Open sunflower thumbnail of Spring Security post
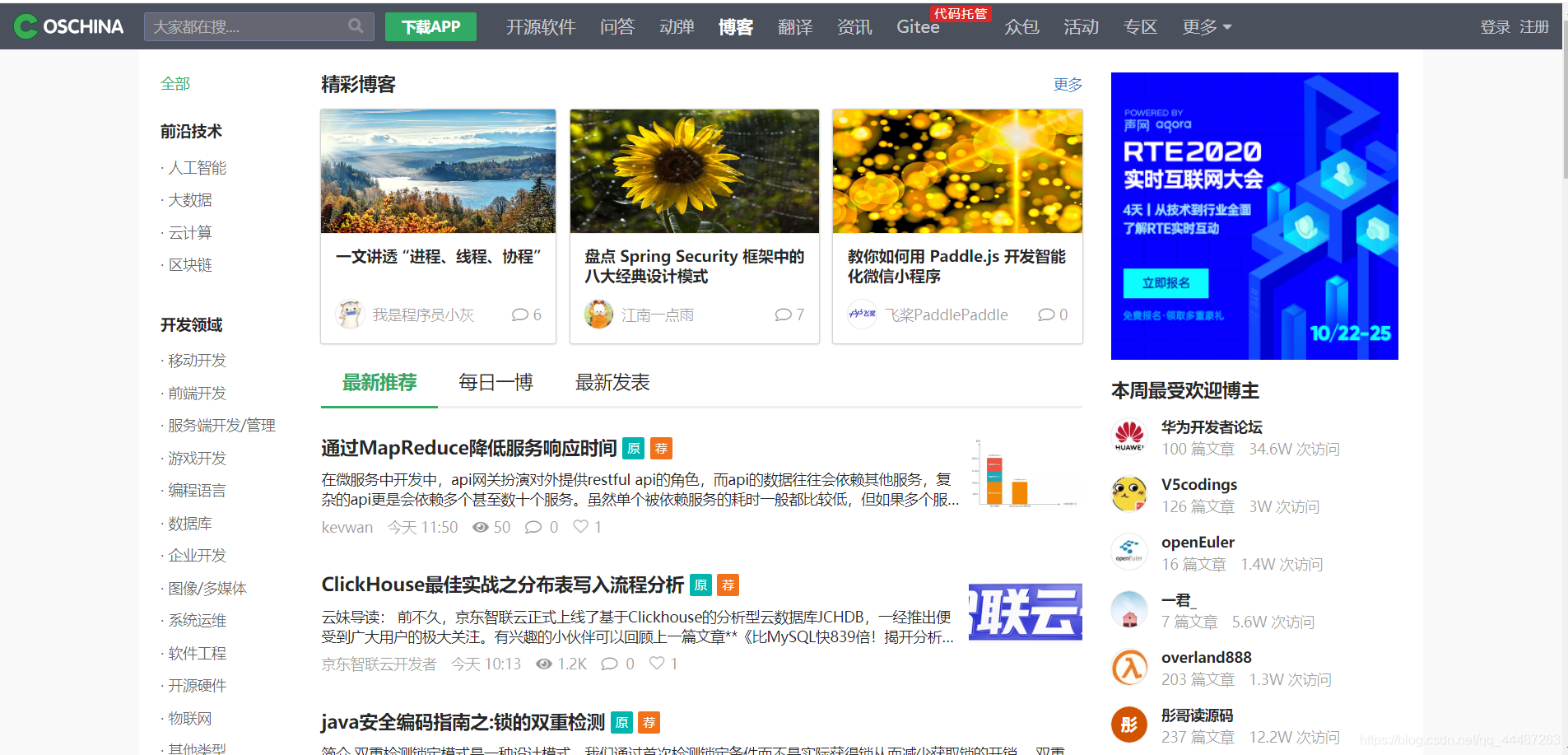Image resolution: width=1568 pixels, height=755 pixels. (695, 171)
